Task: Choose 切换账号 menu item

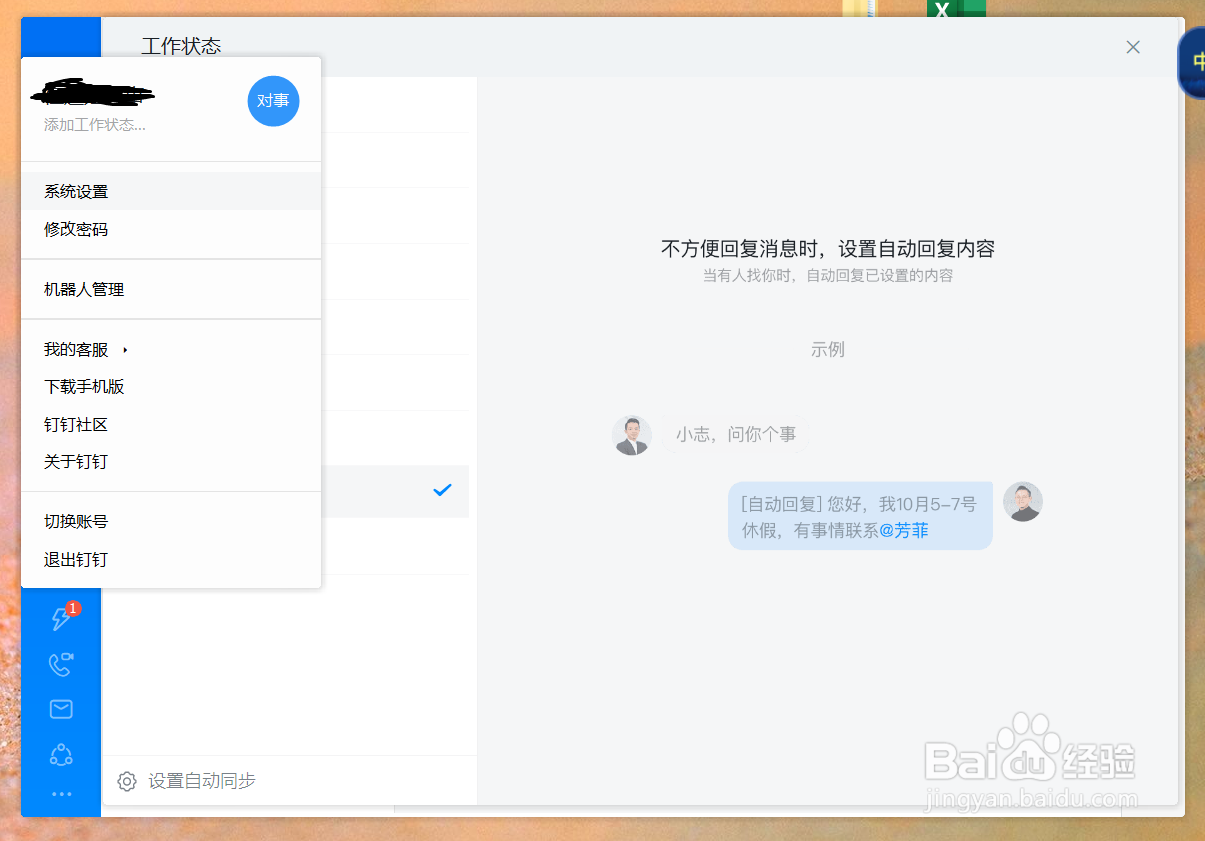Action: click(171, 522)
